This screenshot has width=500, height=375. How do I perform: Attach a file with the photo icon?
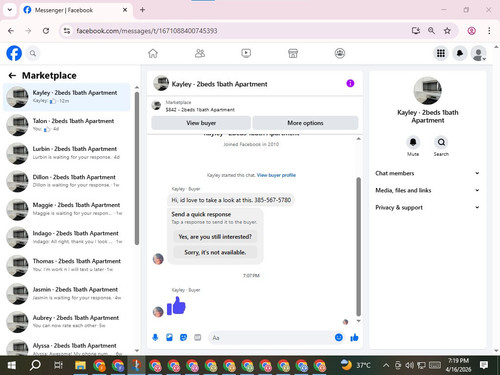169,338
